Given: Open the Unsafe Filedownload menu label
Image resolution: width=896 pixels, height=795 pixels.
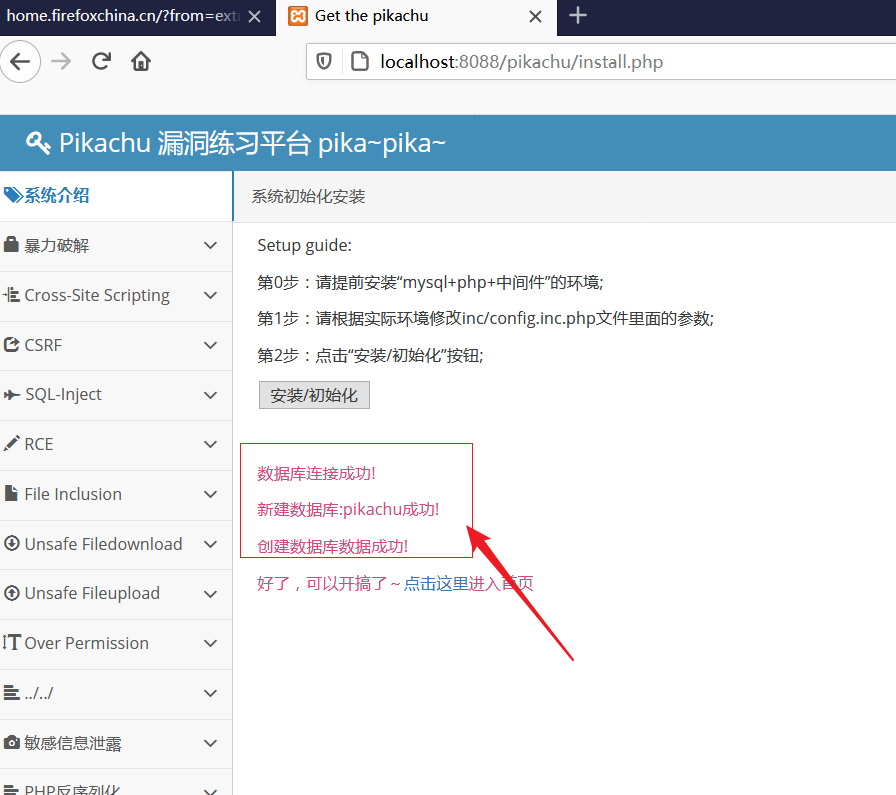Looking at the screenshot, I should point(103,544).
